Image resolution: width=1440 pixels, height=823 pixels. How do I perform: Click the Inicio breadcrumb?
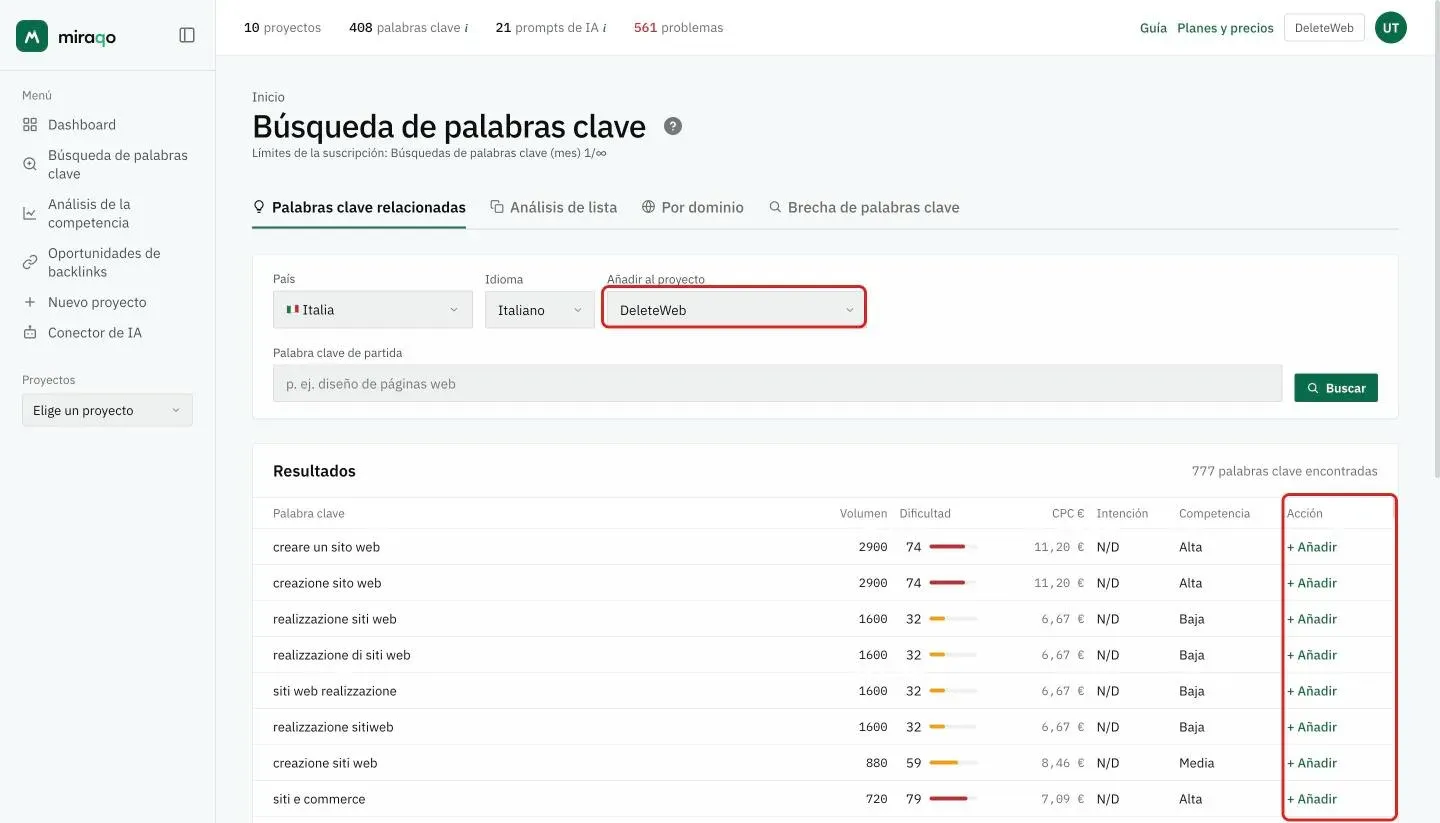268,97
